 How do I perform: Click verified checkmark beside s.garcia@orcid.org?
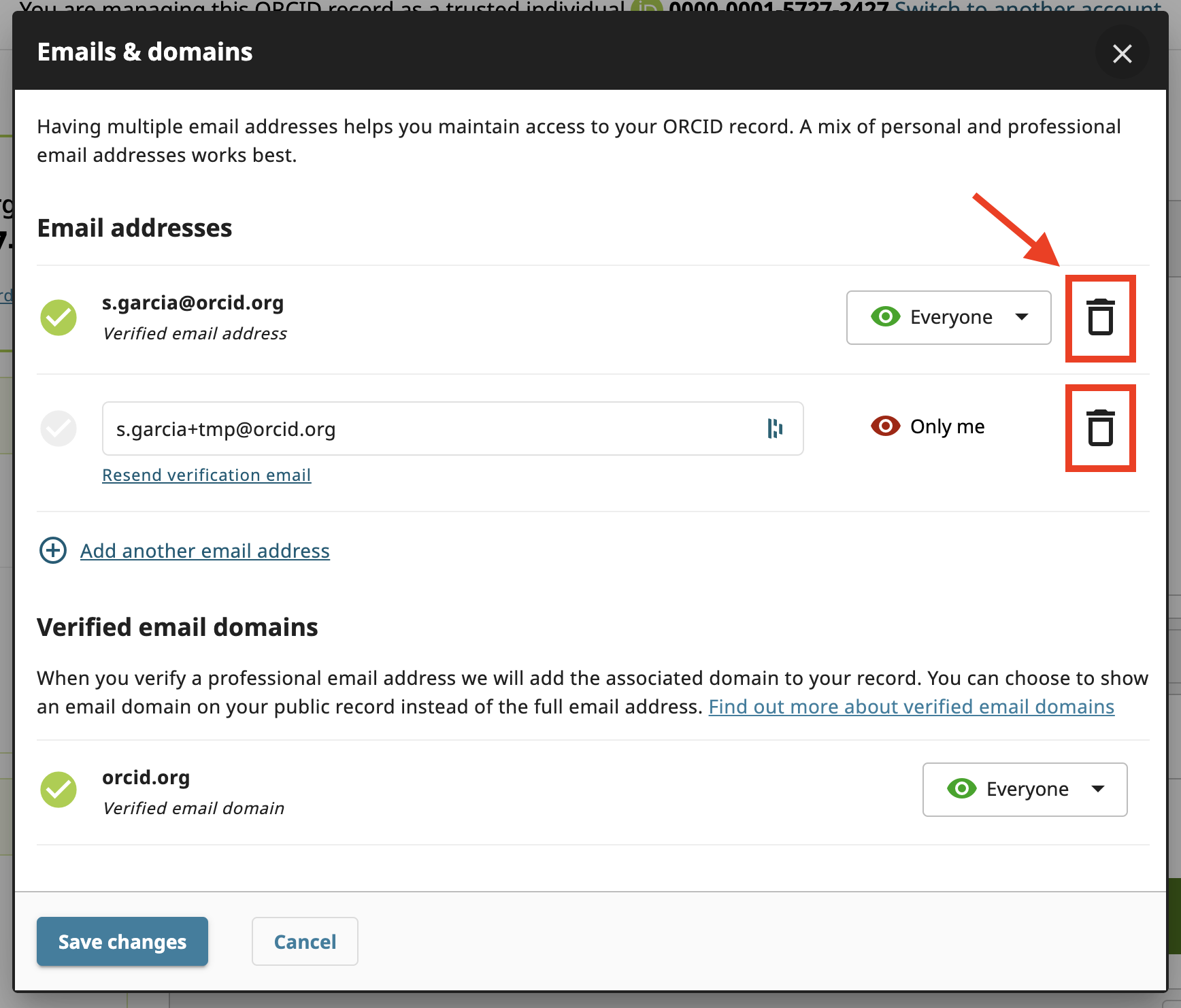(x=59, y=317)
